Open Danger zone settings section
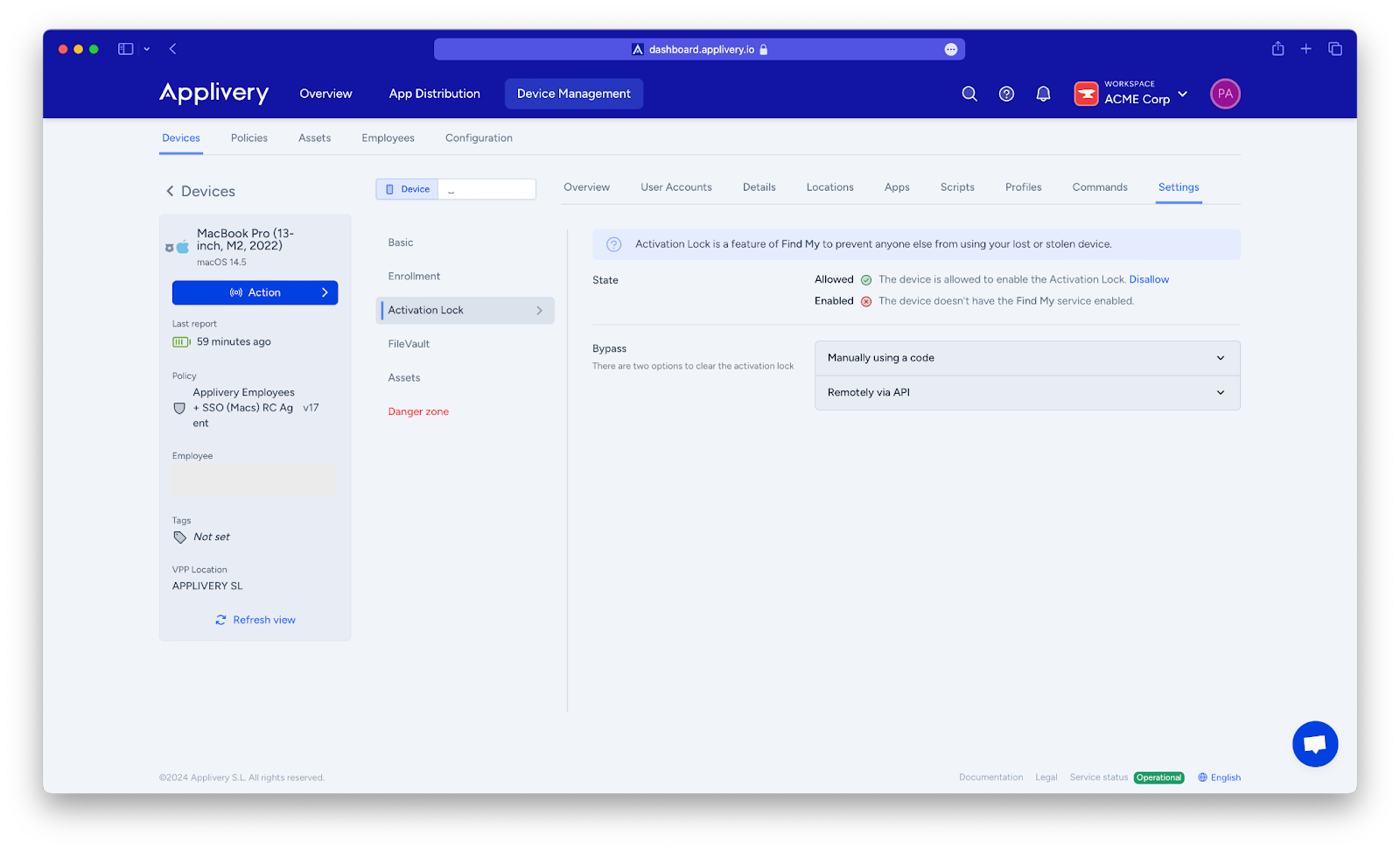Image resolution: width=1400 pixels, height=850 pixels. [x=418, y=411]
